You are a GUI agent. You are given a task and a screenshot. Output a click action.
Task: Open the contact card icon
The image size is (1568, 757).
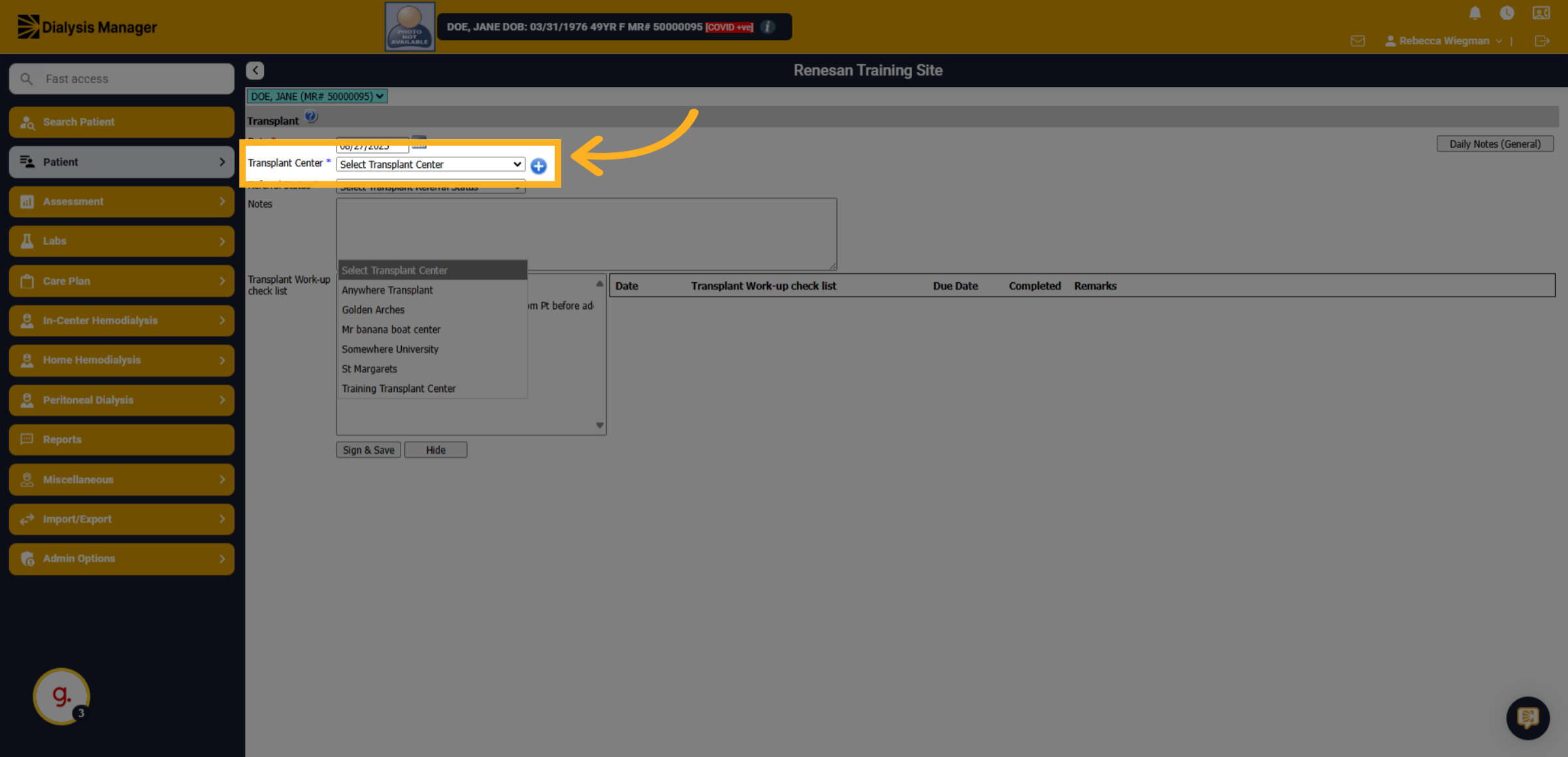click(1541, 13)
